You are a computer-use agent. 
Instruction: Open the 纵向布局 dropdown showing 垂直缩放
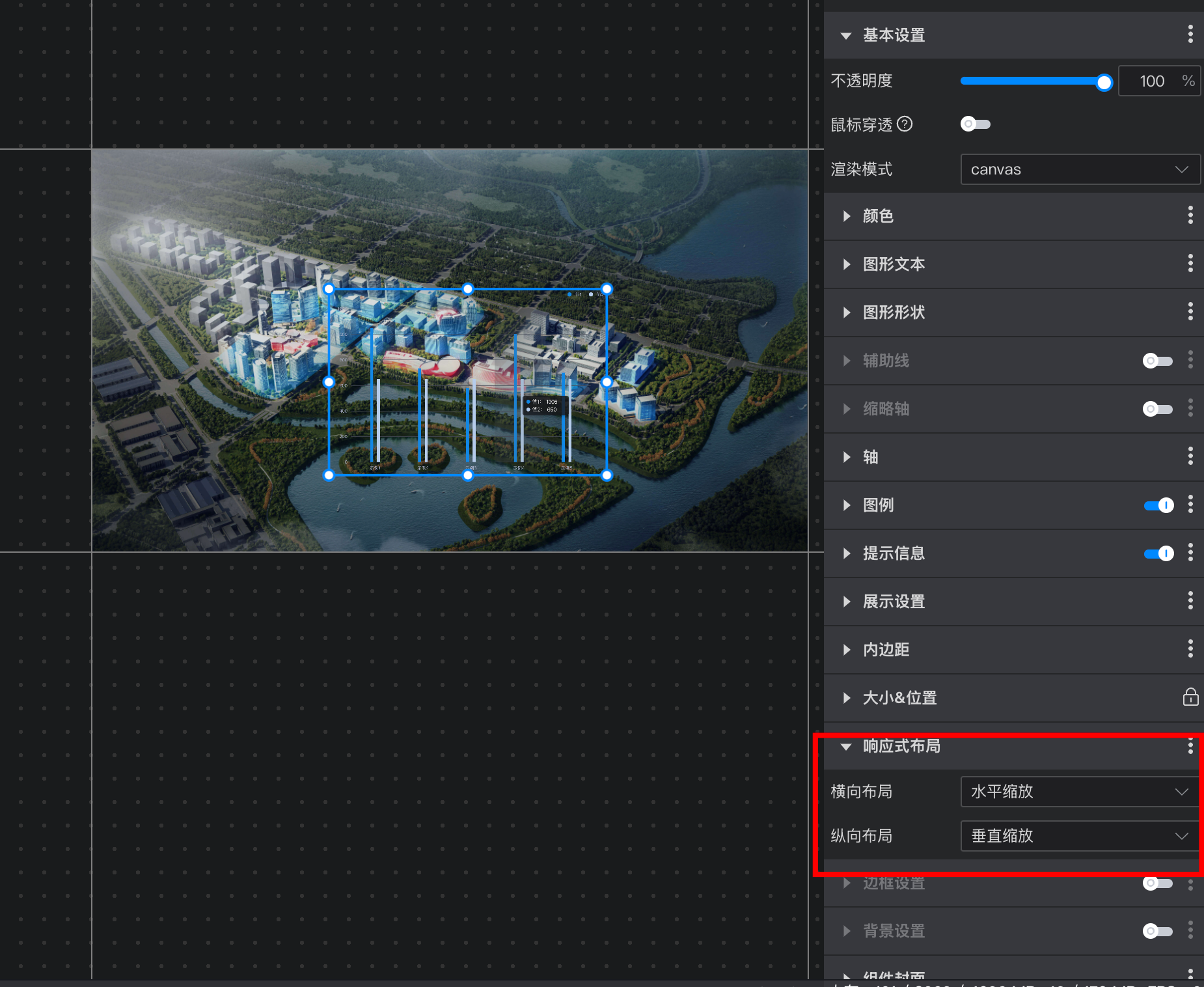1079,836
